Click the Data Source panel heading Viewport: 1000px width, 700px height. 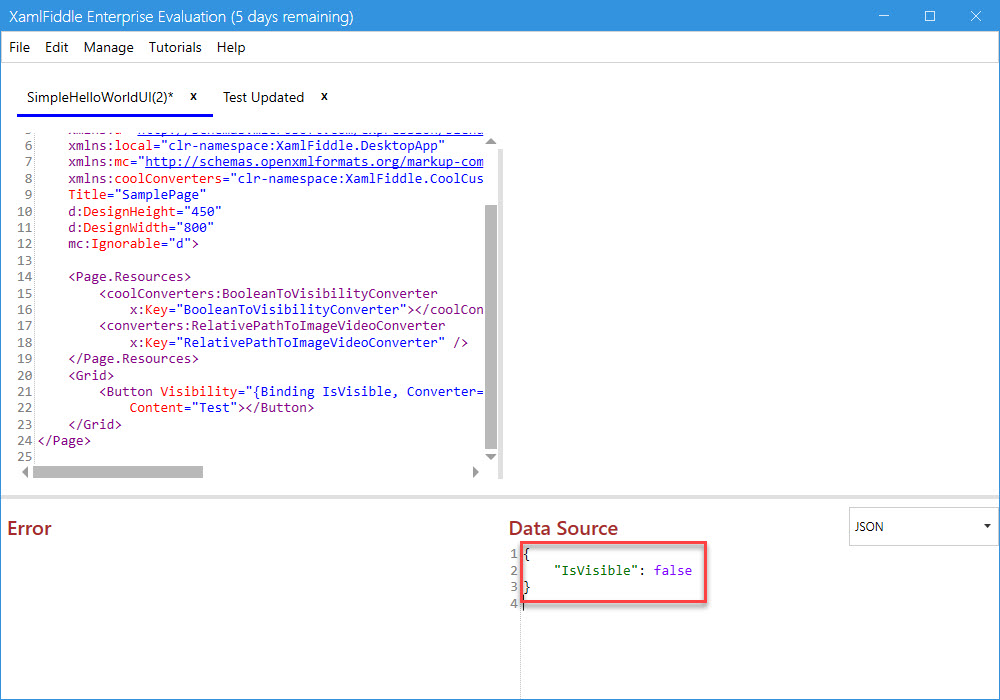563,529
